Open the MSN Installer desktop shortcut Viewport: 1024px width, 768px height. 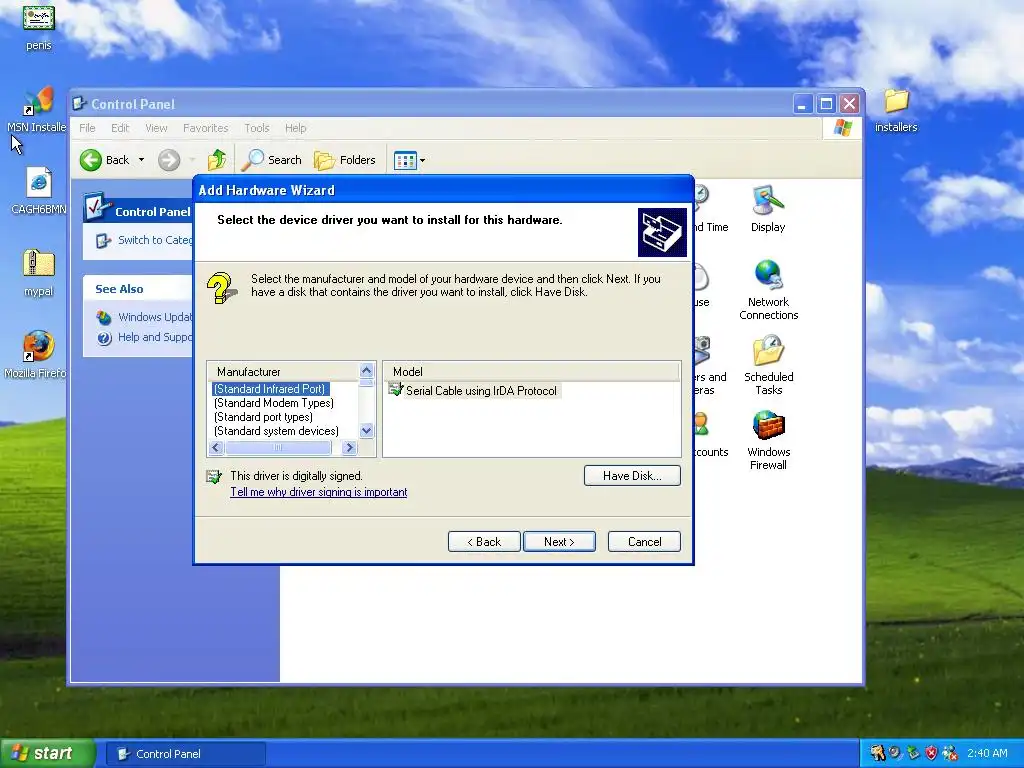pyautogui.click(x=37, y=110)
